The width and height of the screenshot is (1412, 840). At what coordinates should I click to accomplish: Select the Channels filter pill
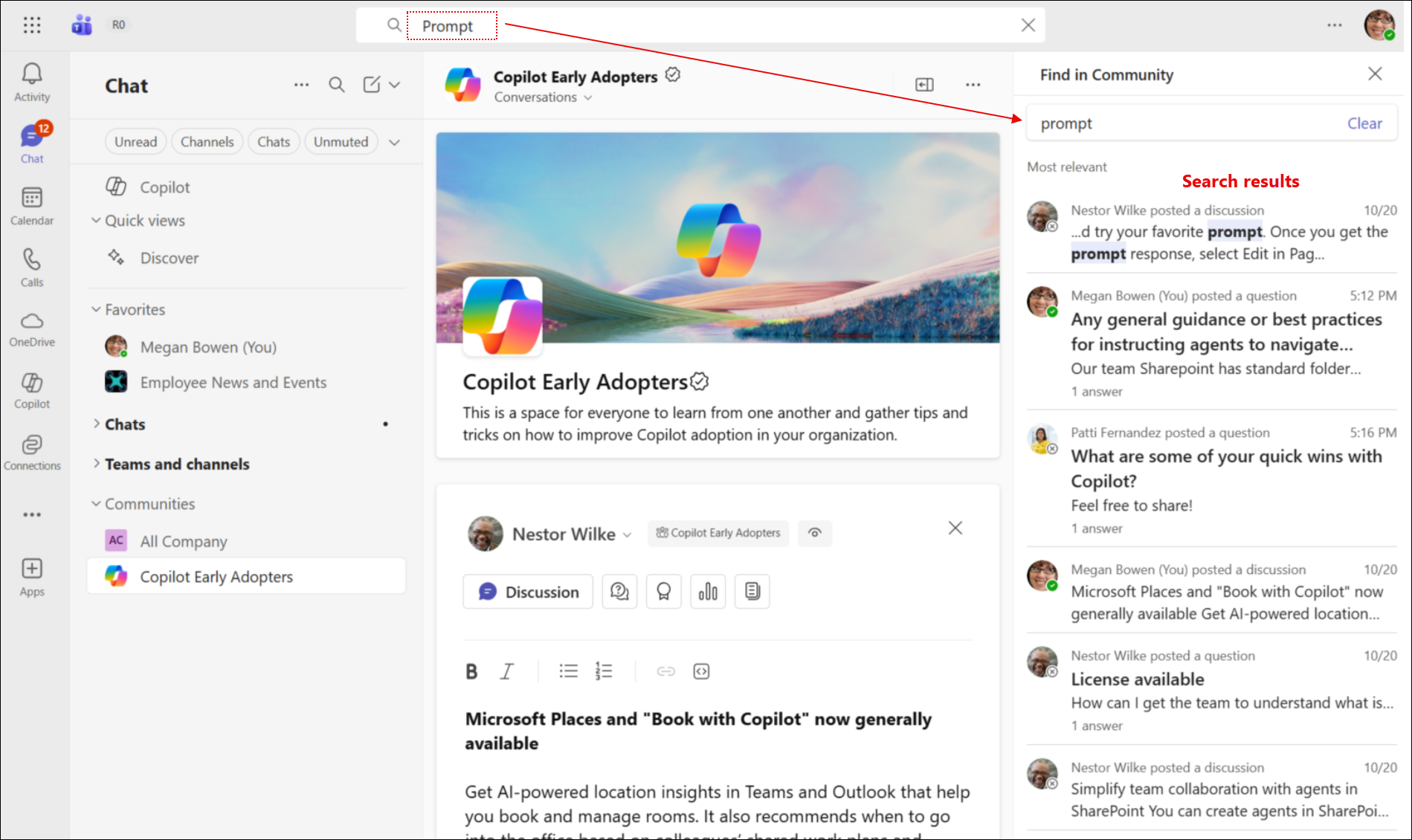point(207,141)
